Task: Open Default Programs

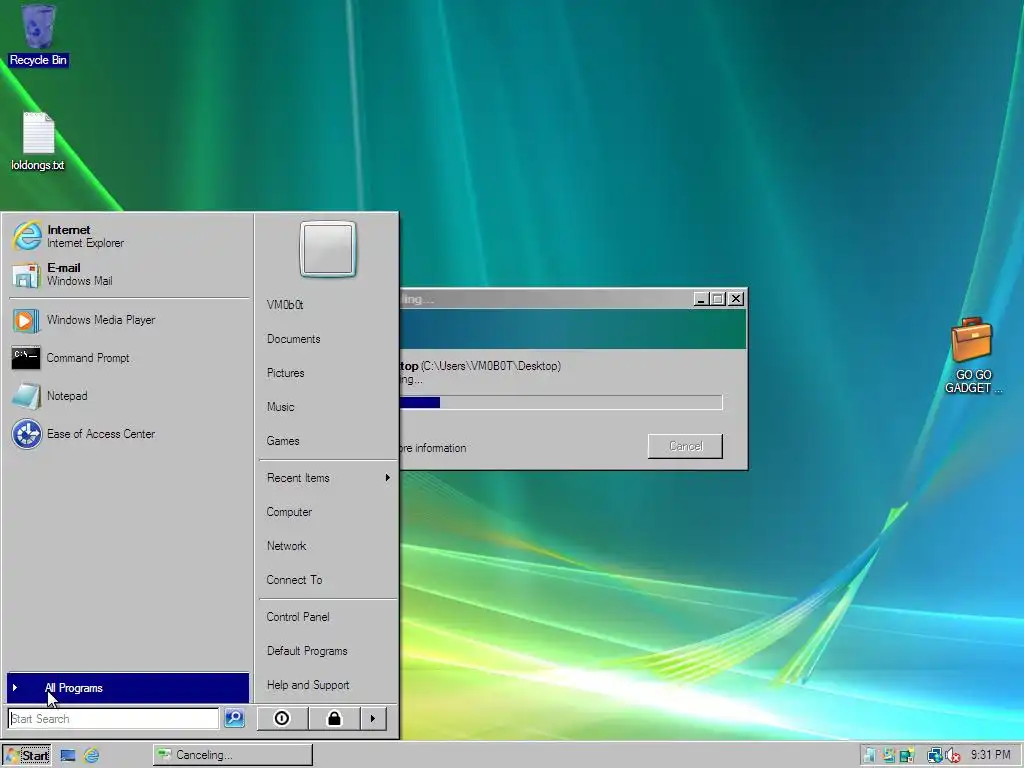Action: [328, 651]
